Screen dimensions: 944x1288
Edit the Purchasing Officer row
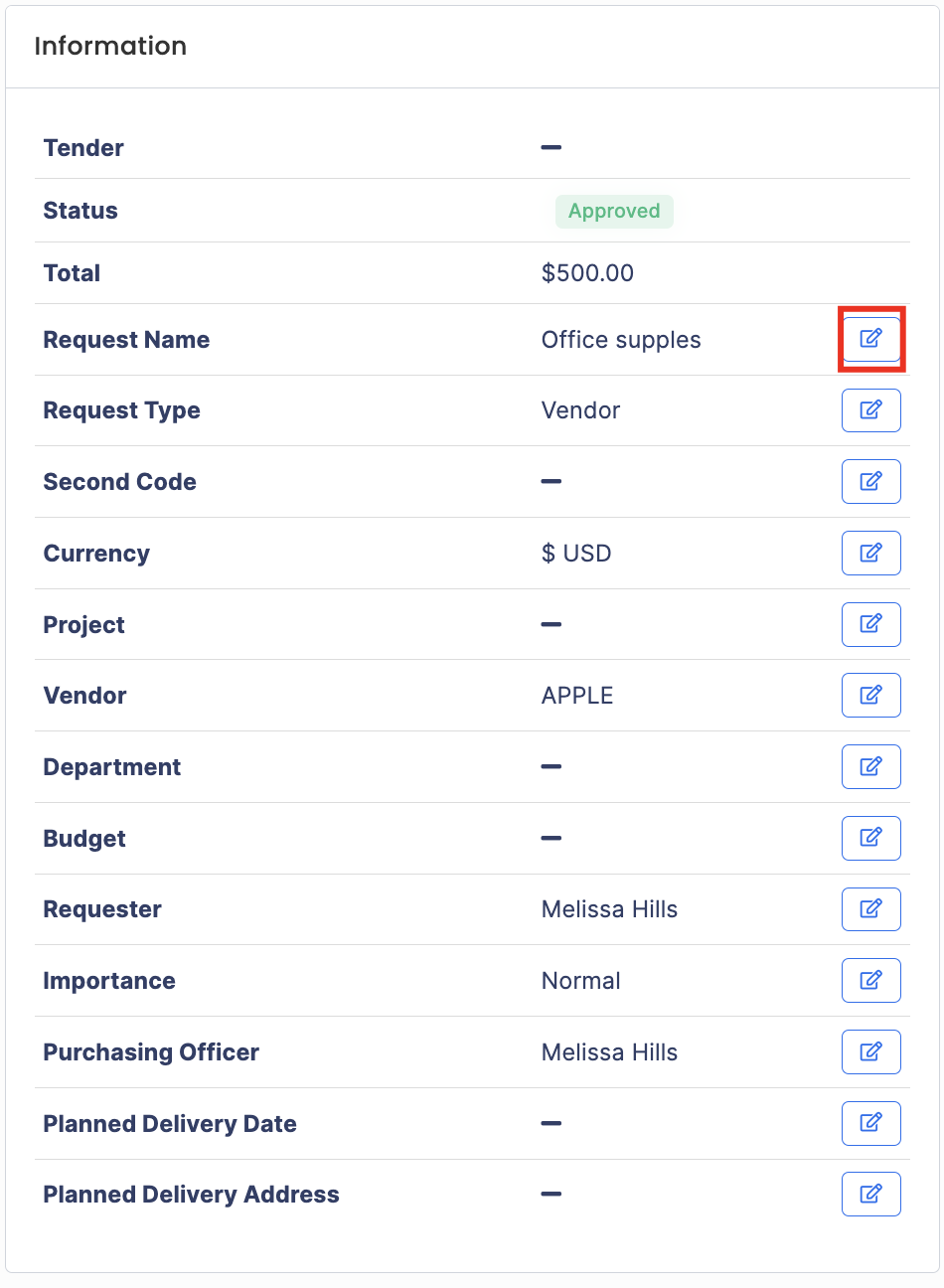871,1052
